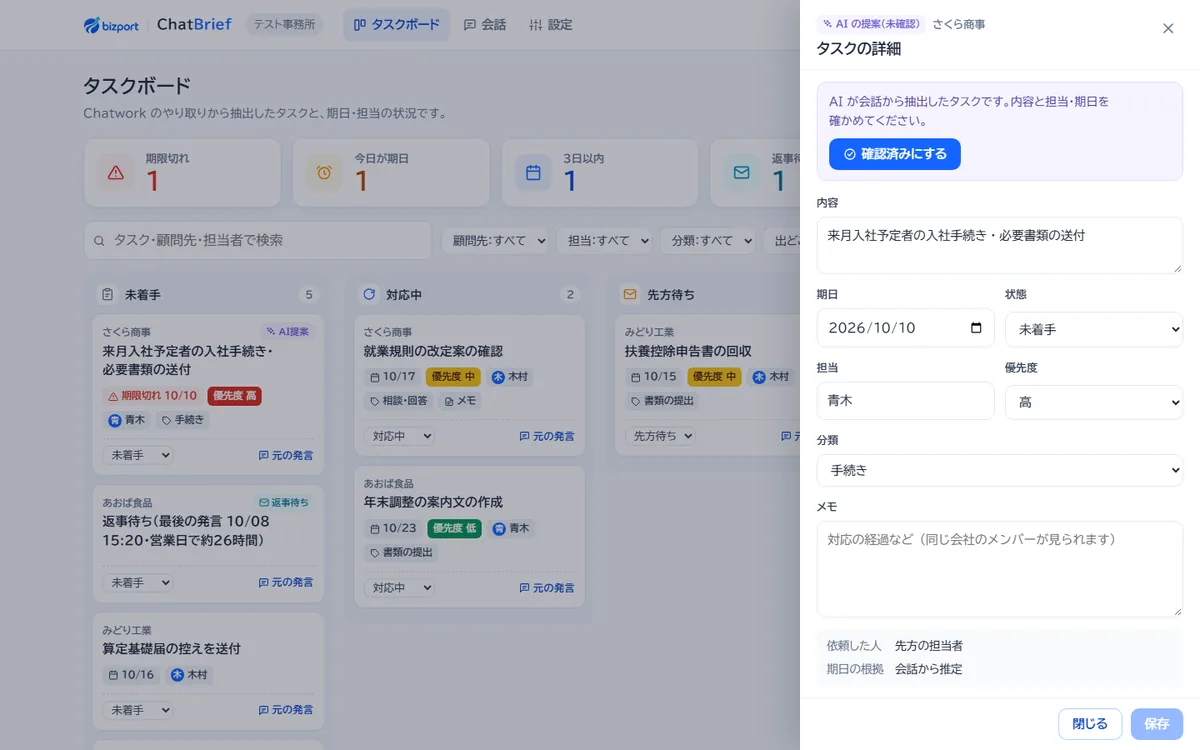Close the task detail panel

[1168, 28]
